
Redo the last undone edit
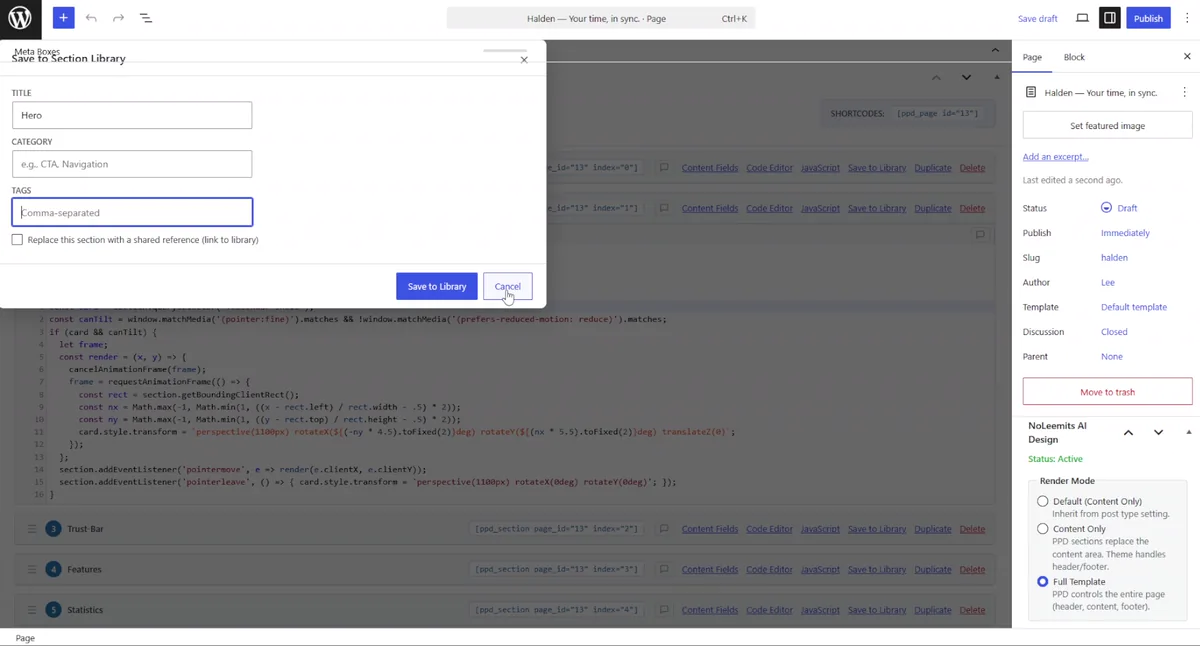pyautogui.click(x=118, y=18)
